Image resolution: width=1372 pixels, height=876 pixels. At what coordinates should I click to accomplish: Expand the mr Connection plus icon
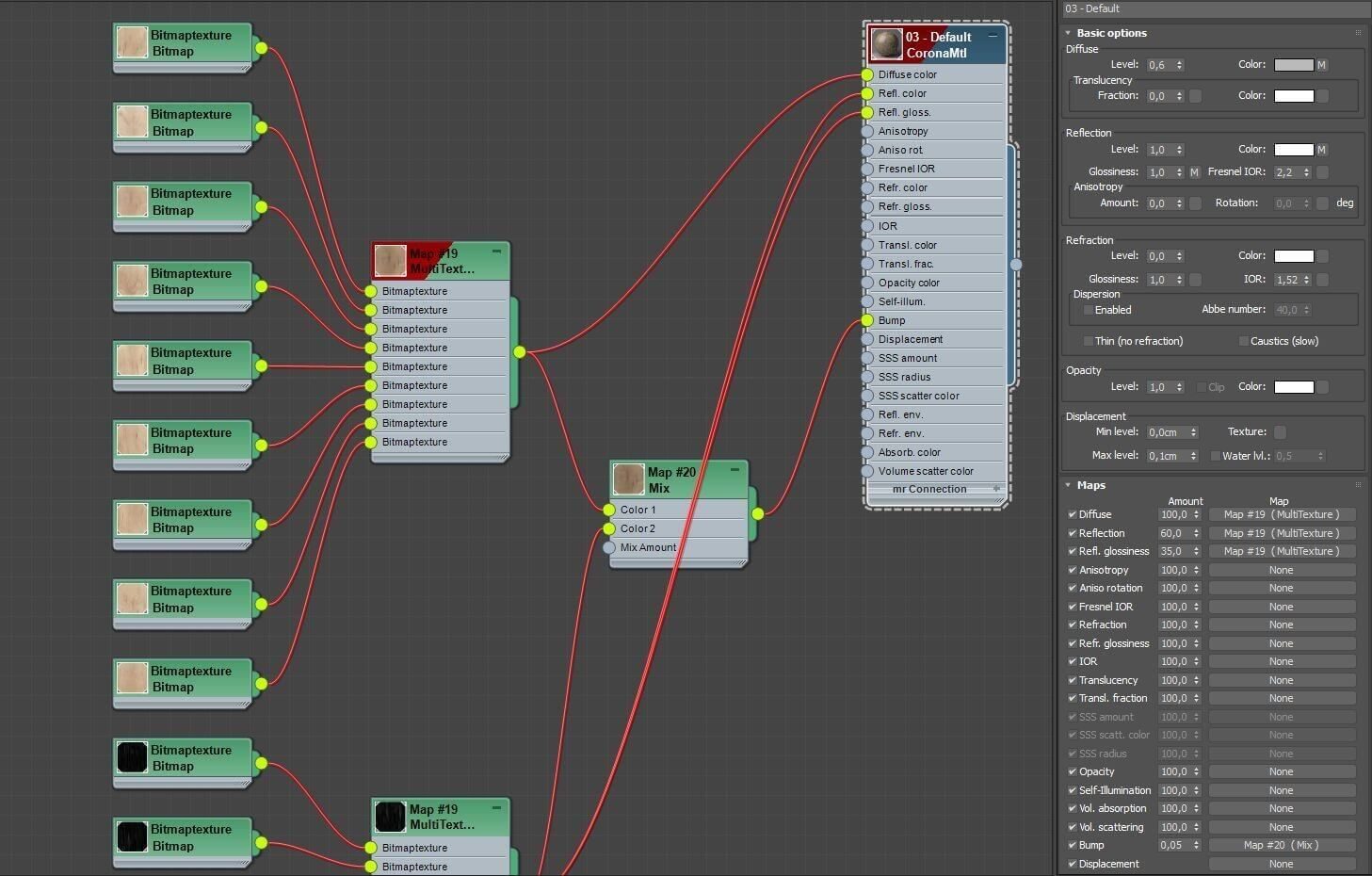pyautogui.click(x=996, y=489)
